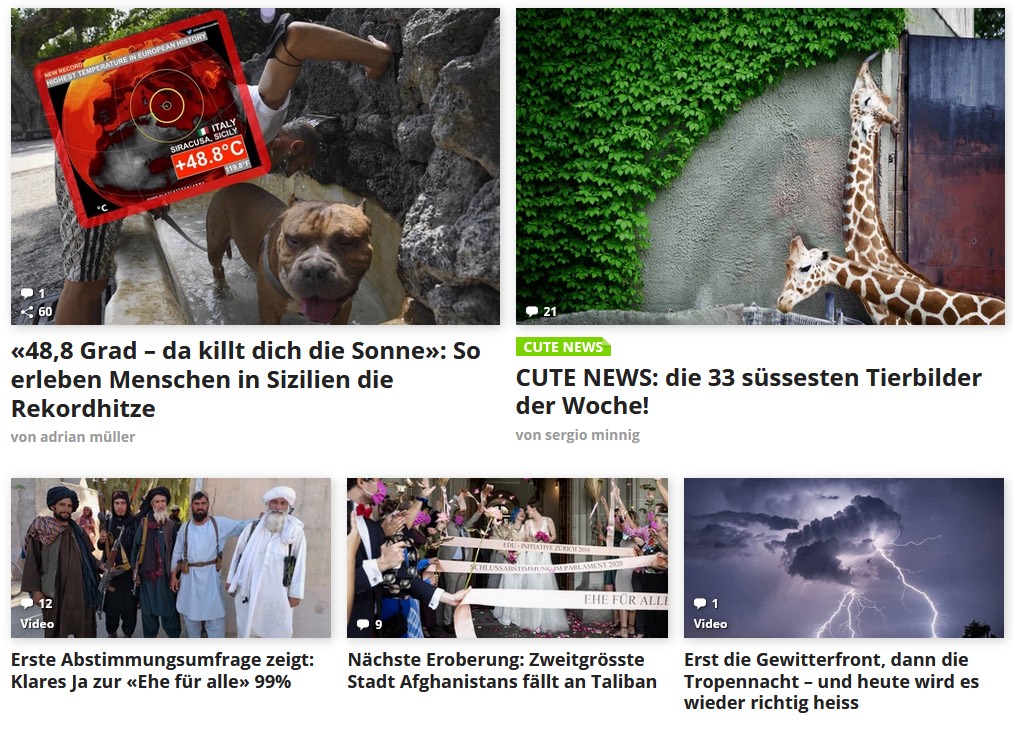Click Video label on Taliban fighters image
1013x731 pixels.
pyautogui.click(x=37, y=624)
